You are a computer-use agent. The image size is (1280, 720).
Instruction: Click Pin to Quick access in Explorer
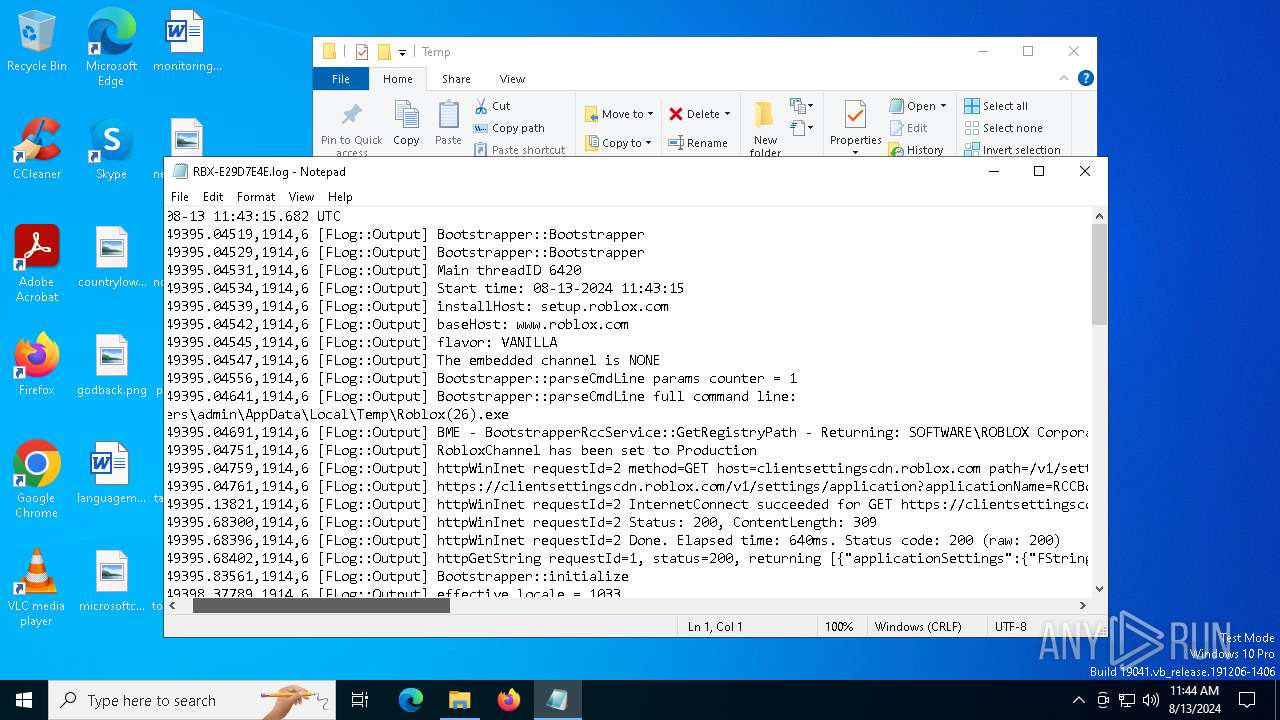click(352, 129)
